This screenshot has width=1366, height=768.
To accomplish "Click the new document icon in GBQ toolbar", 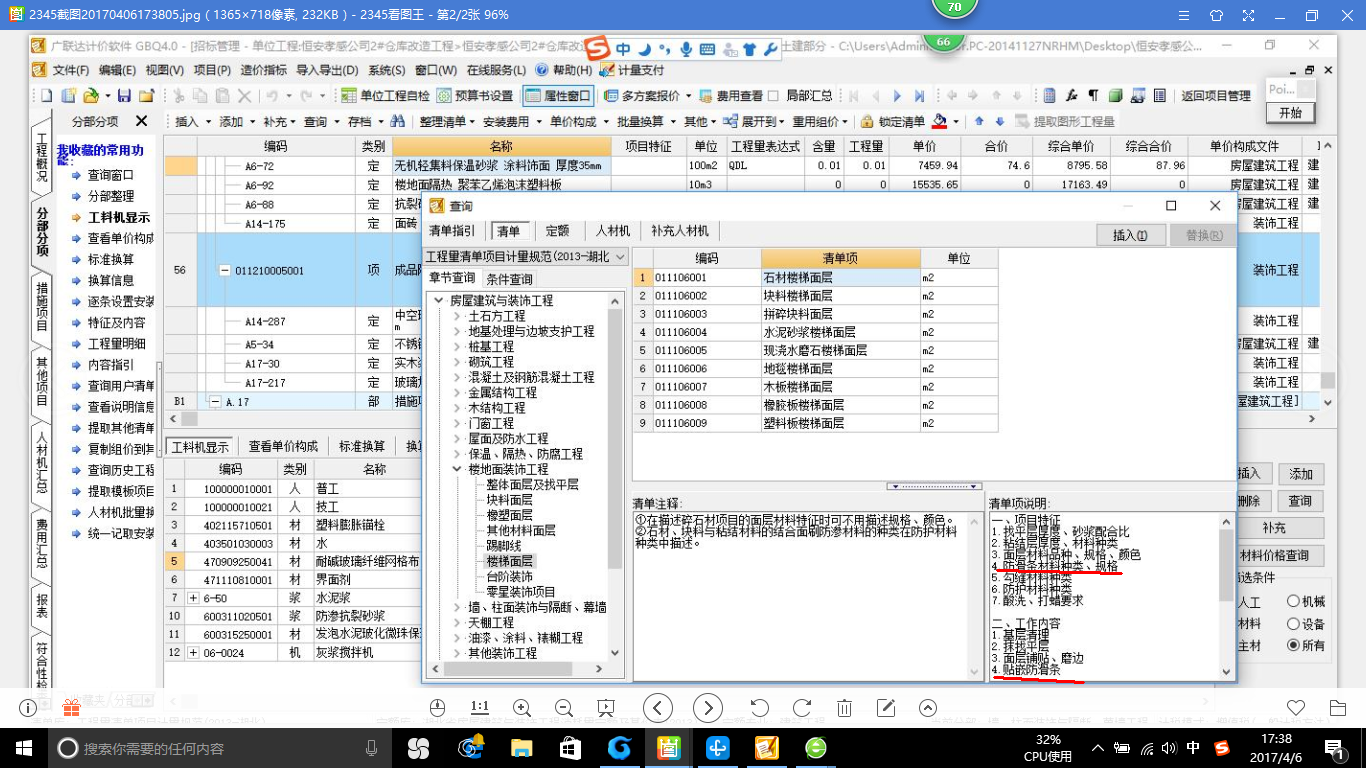I will click(x=46, y=96).
